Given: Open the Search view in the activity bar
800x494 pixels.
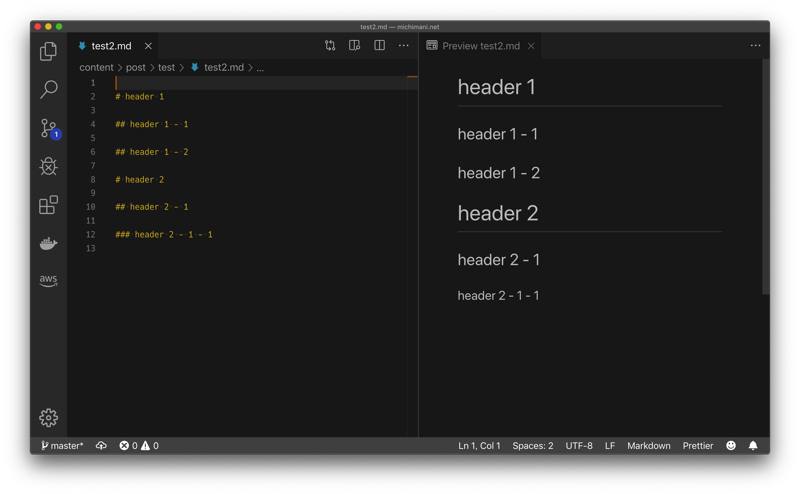Looking at the screenshot, I should tap(48, 89).
